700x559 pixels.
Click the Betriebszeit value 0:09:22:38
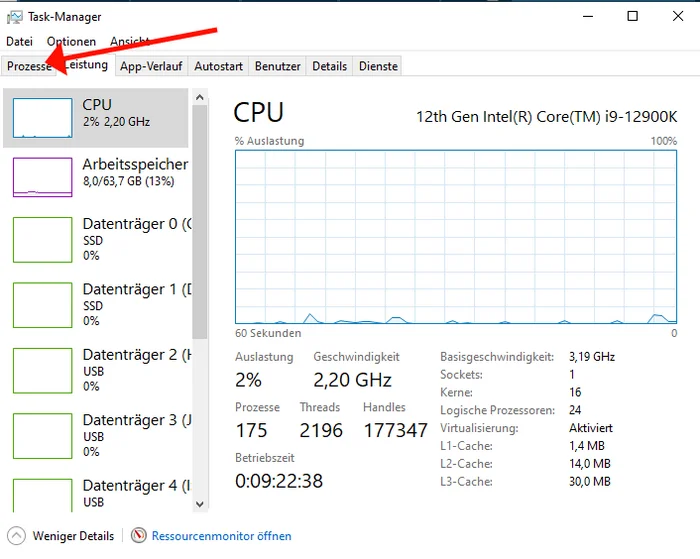pyautogui.click(x=279, y=481)
